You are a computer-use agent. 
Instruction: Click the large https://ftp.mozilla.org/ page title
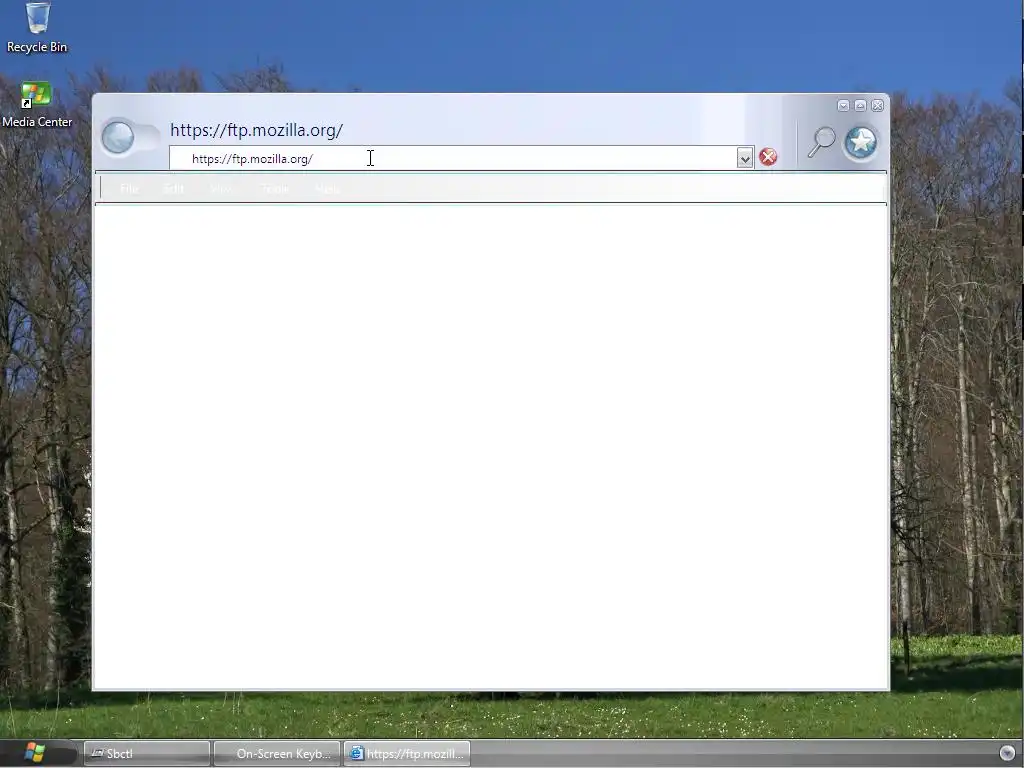pos(257,130)
